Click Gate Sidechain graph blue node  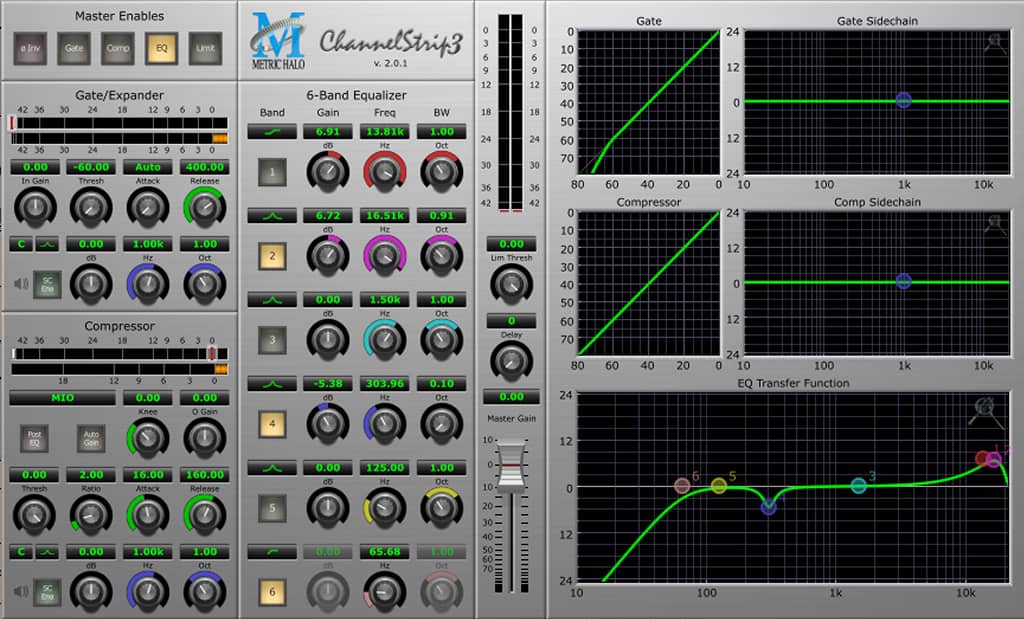coord(903,100)
